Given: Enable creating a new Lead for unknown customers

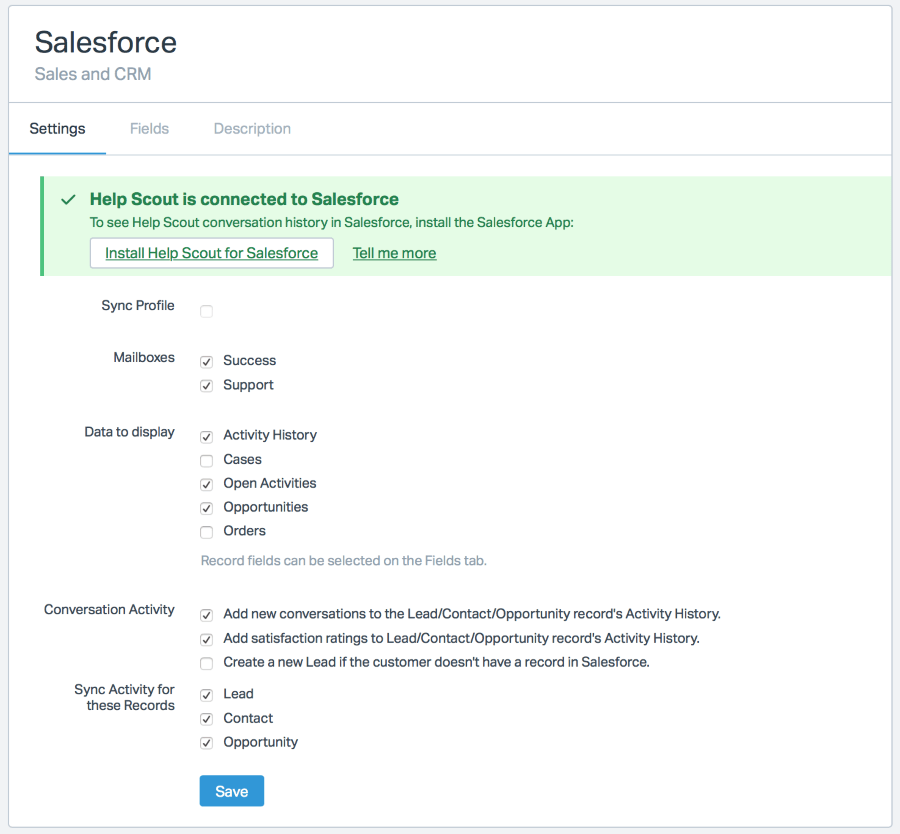Looking at the screenshot, I should pos(206,663).
